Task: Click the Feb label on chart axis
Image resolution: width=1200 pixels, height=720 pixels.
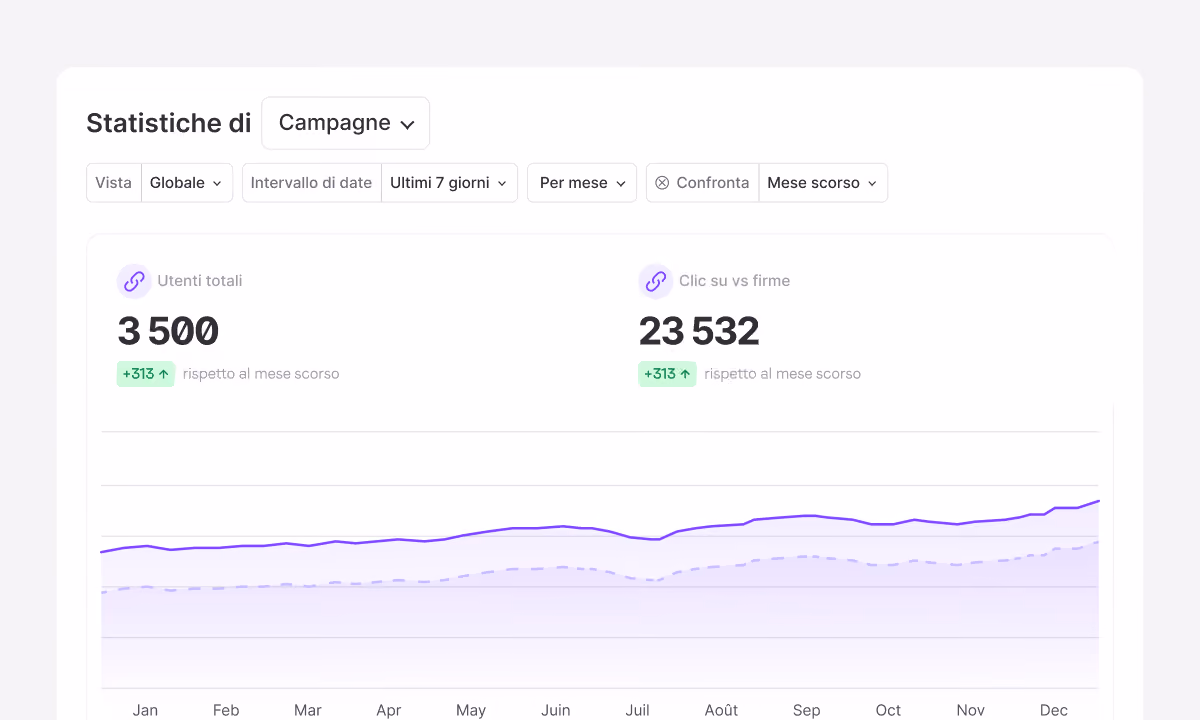Action: pos(226,710)
